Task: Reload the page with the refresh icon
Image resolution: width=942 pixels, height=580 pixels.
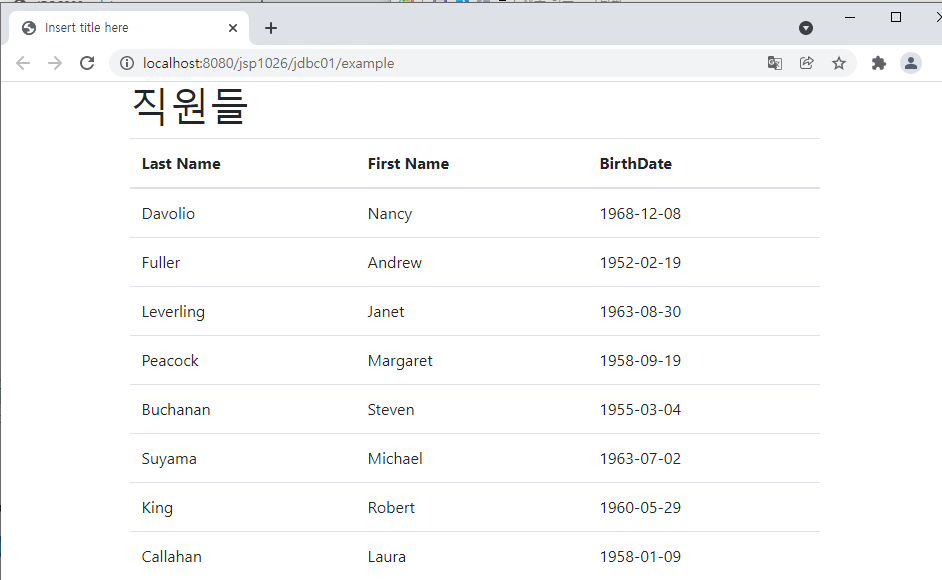Action: (x=87, y=63)
